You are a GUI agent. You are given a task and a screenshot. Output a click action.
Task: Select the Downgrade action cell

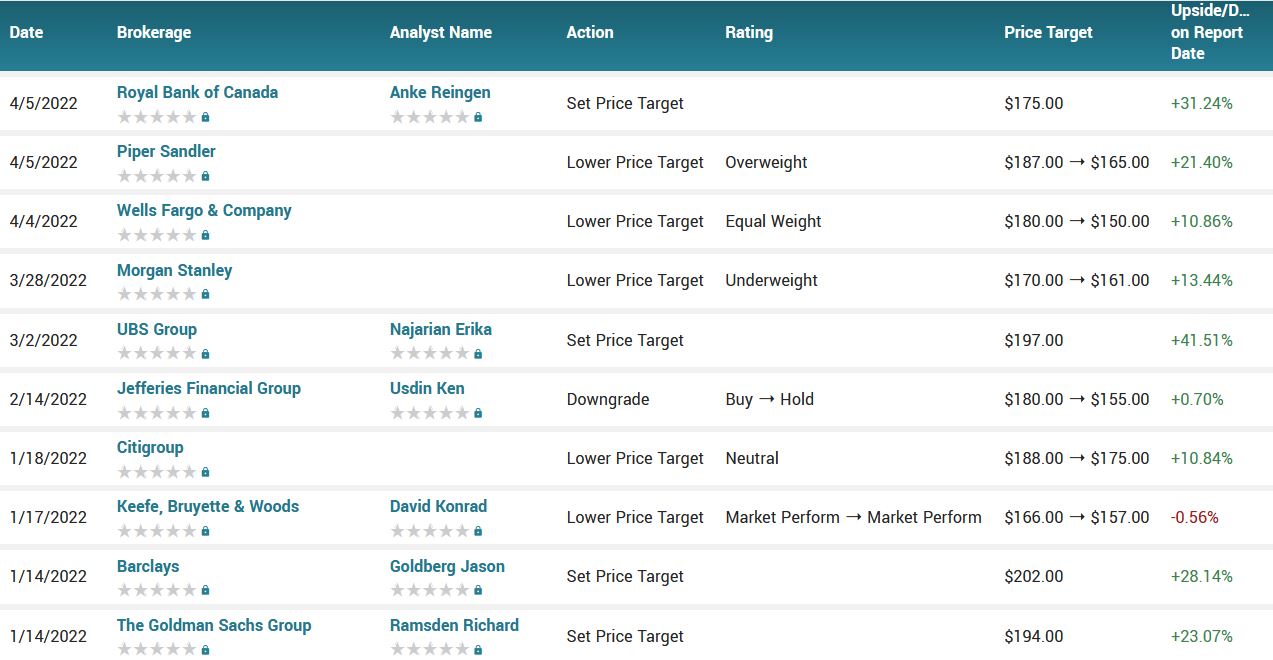pyautogui.click(x=608, y=399)
